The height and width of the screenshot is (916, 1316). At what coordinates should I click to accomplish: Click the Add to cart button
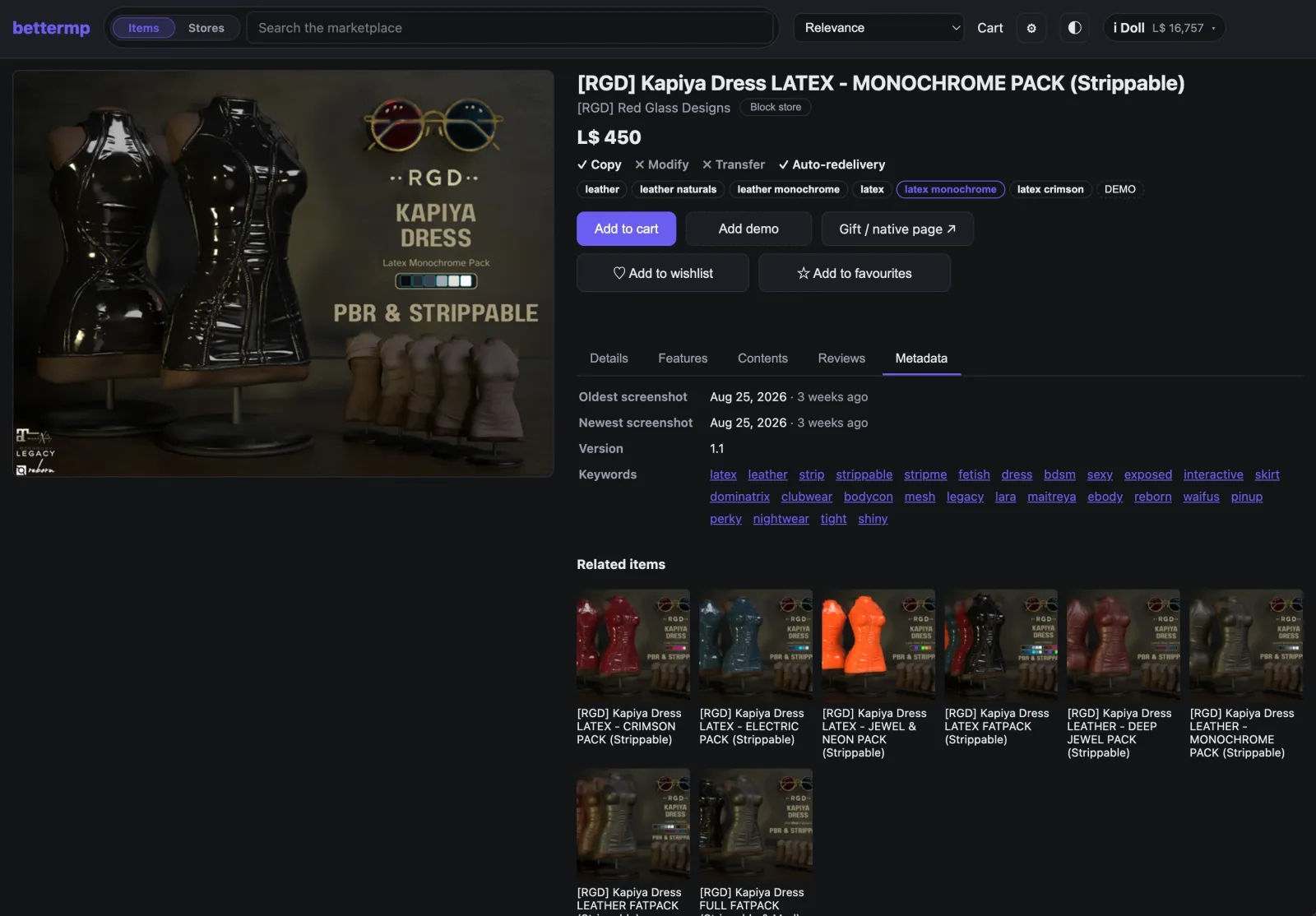(627, 229)
